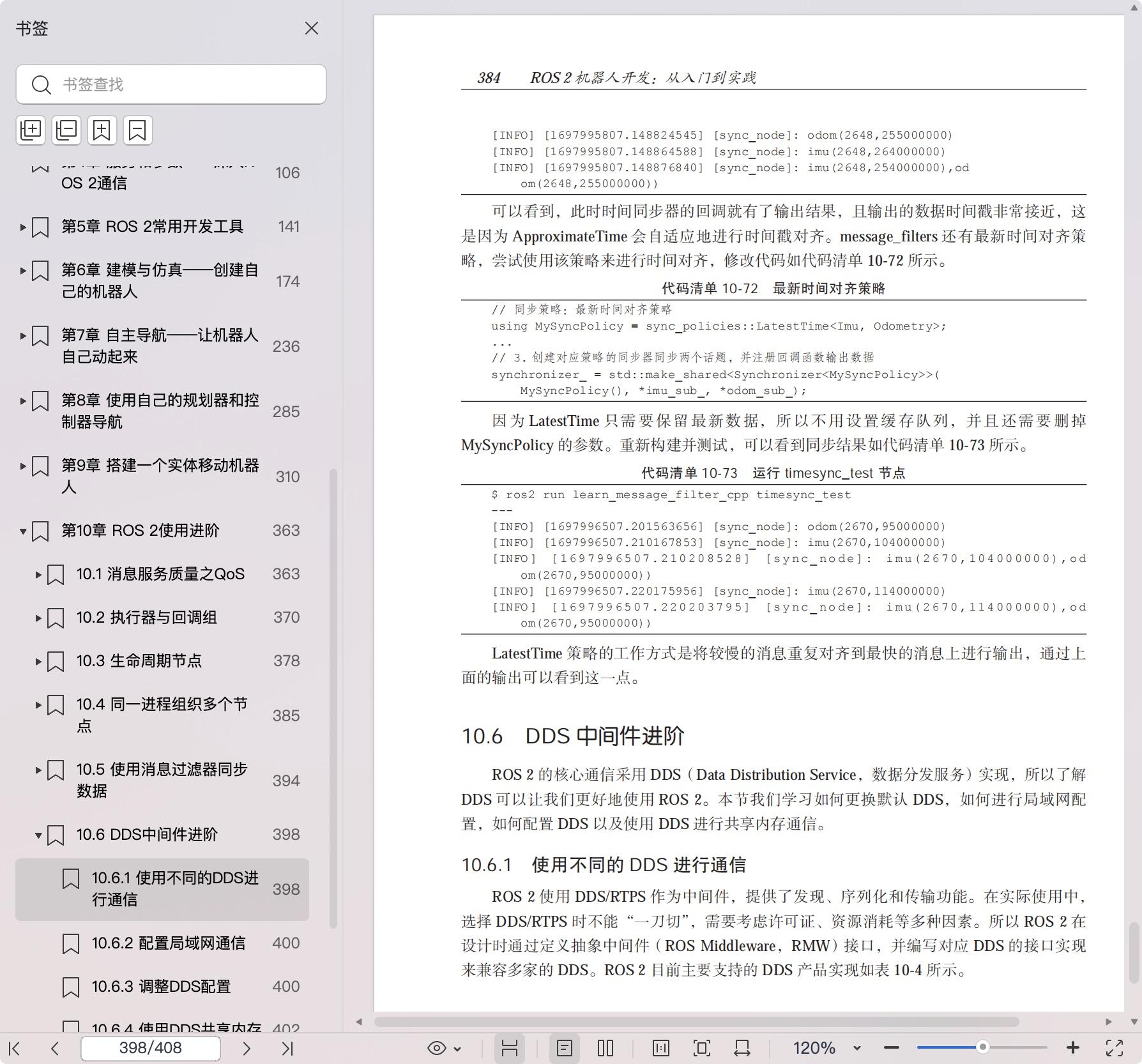1142x1064 pixels.
Task: Click the bookmark search field
Action: point(171,84)
